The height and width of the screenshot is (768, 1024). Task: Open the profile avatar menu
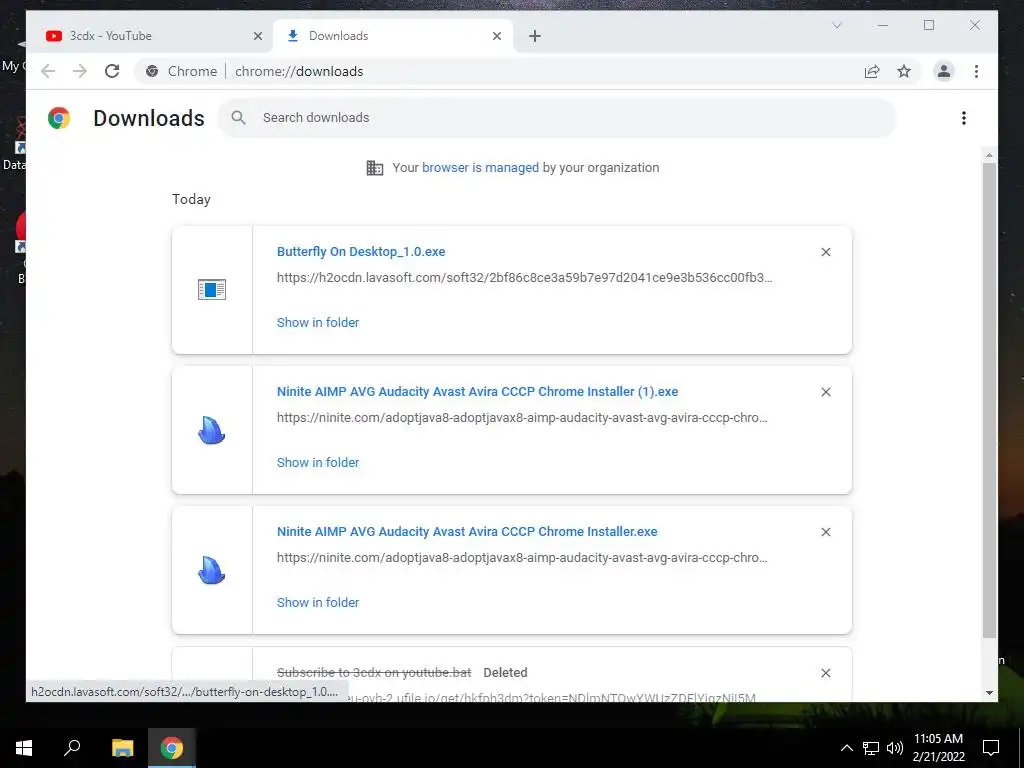click(944, 71)
